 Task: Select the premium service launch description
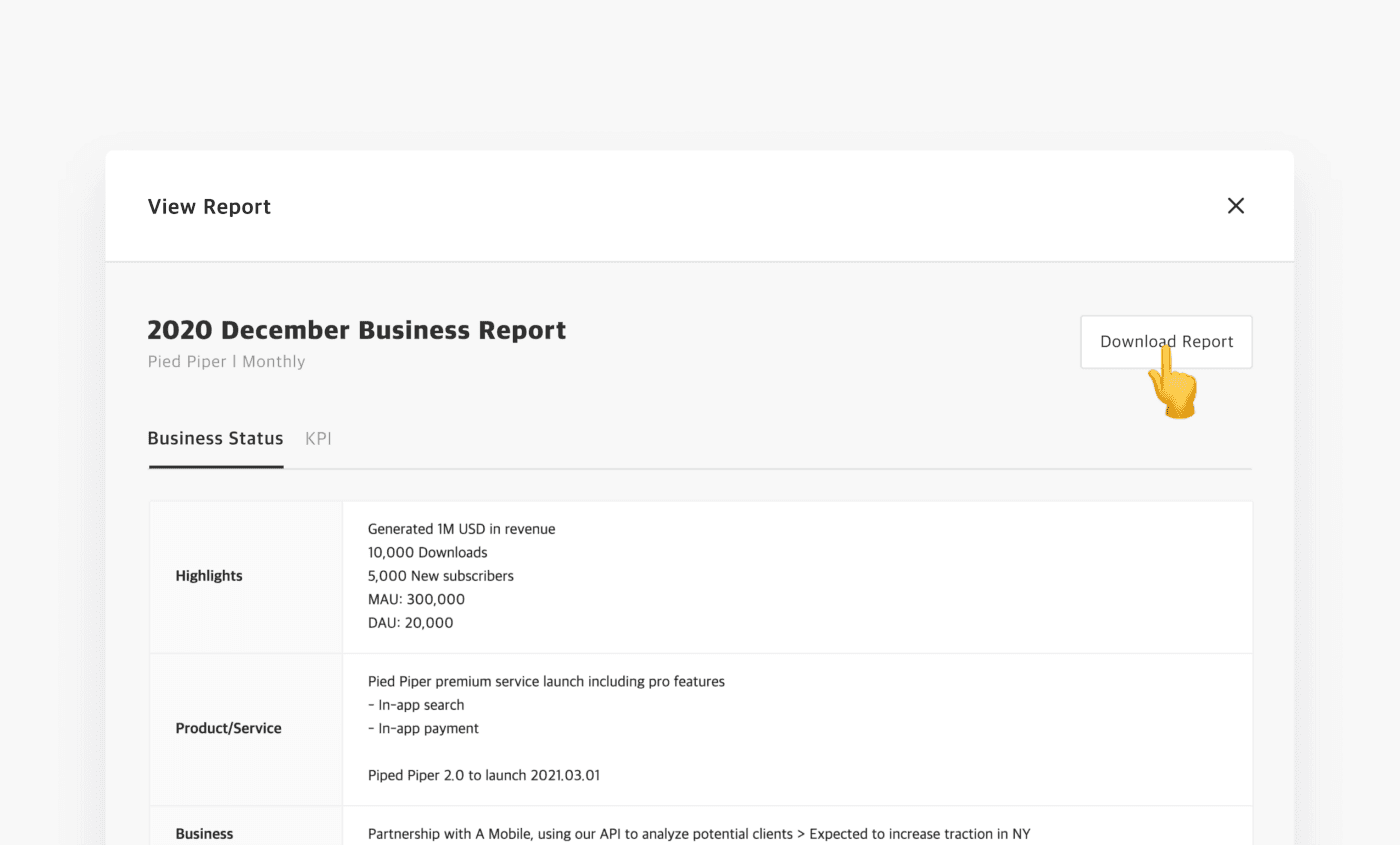pyautogui.click(x=546, y=681)
